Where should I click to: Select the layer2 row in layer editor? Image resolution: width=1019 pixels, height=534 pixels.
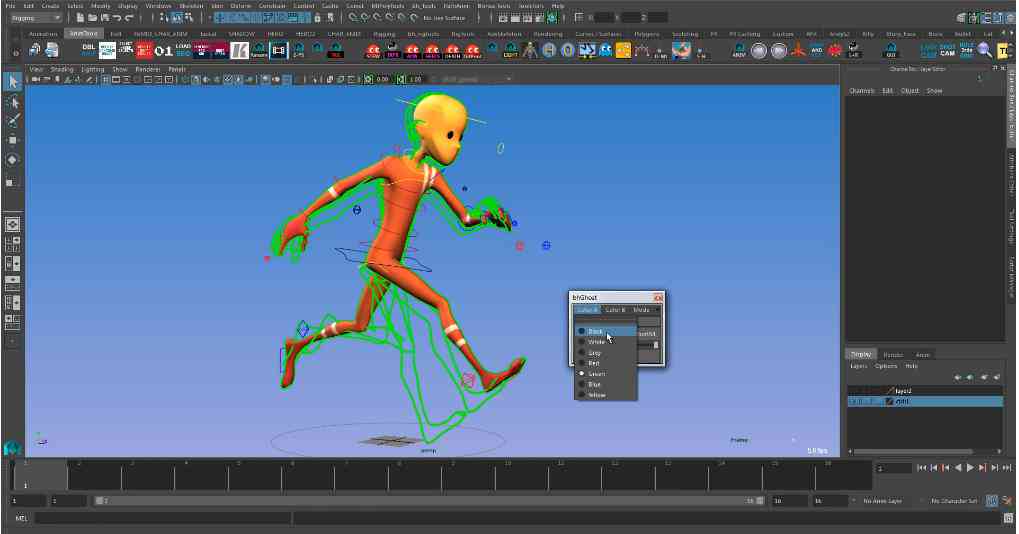pyautogui.click(x=925, y=391)
